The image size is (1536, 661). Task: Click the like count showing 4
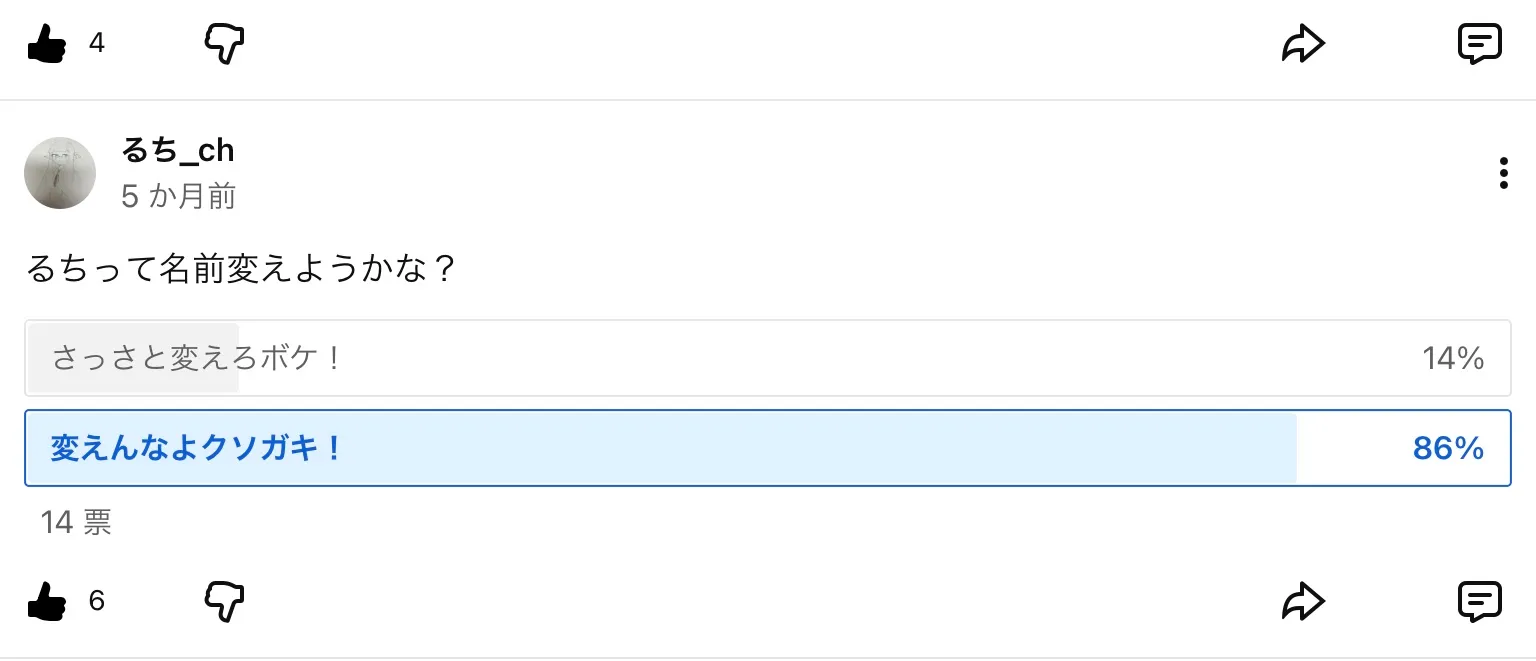(x=97, y=44)
